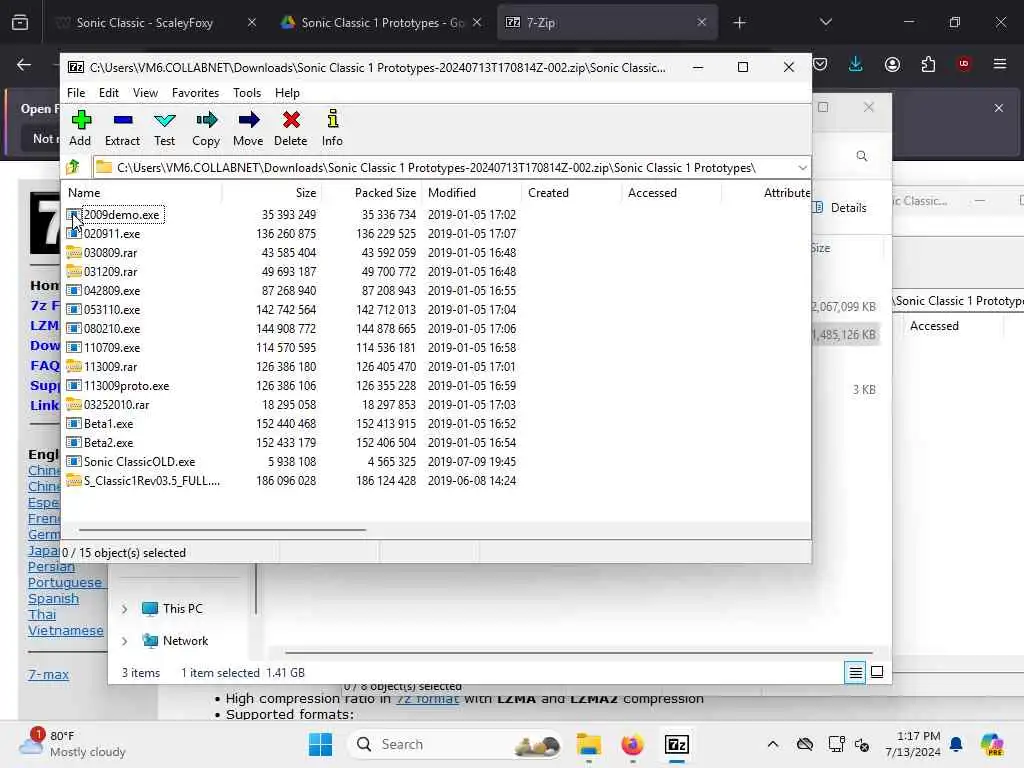Open the File menu in 7-Zip
This screenshot has width=1024, height=768.
pos(76,93)
